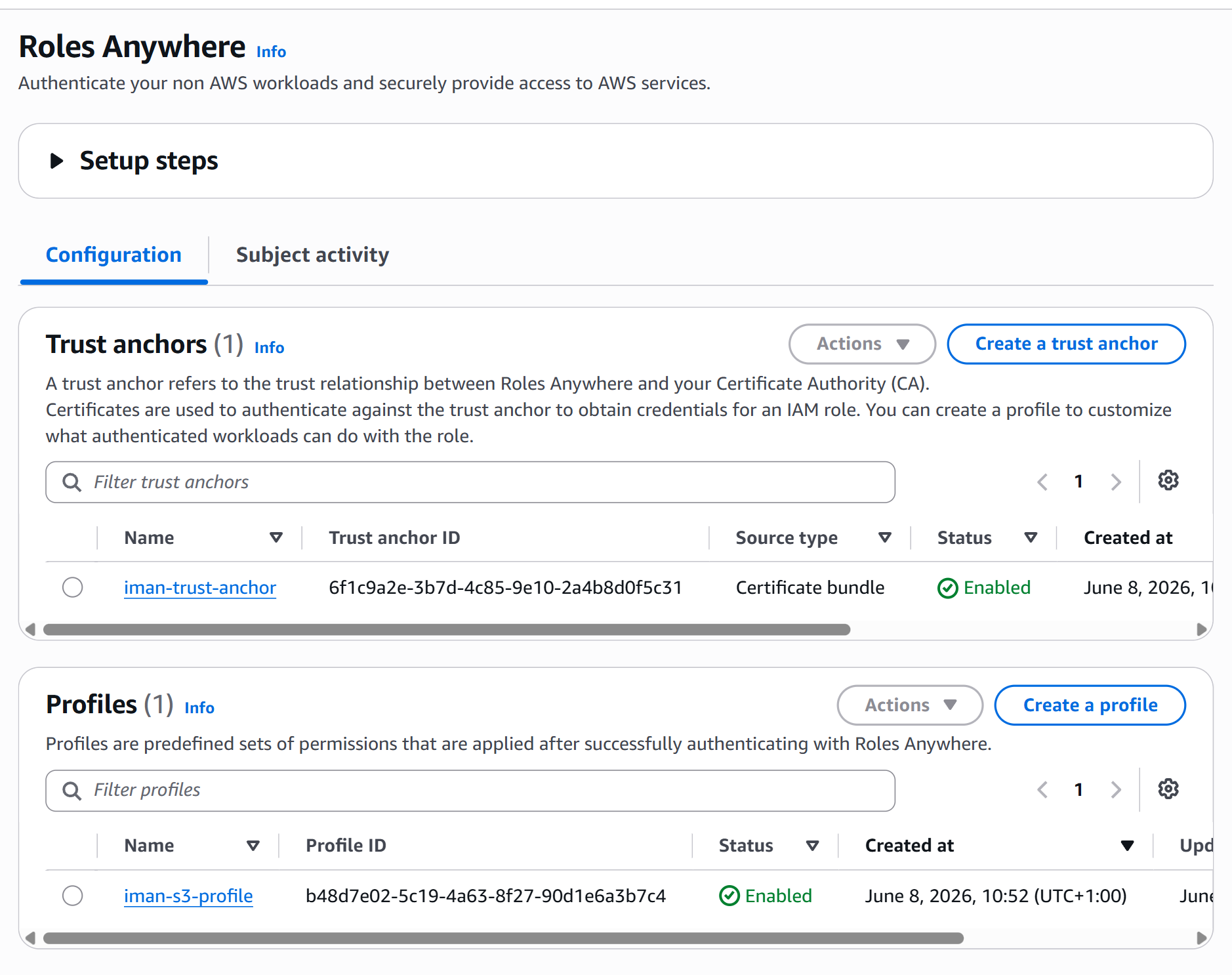1232x975 pixels.
Task: Click trust anchor Enabled status check icon
Action: click(x=947, y=589)
